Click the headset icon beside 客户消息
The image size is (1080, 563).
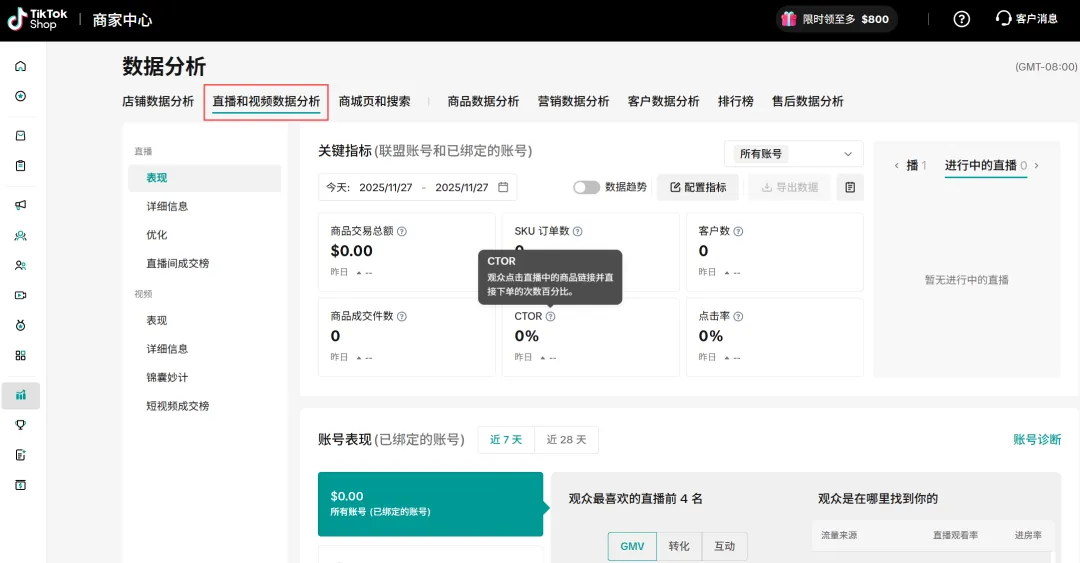[x=1003, y=18]
